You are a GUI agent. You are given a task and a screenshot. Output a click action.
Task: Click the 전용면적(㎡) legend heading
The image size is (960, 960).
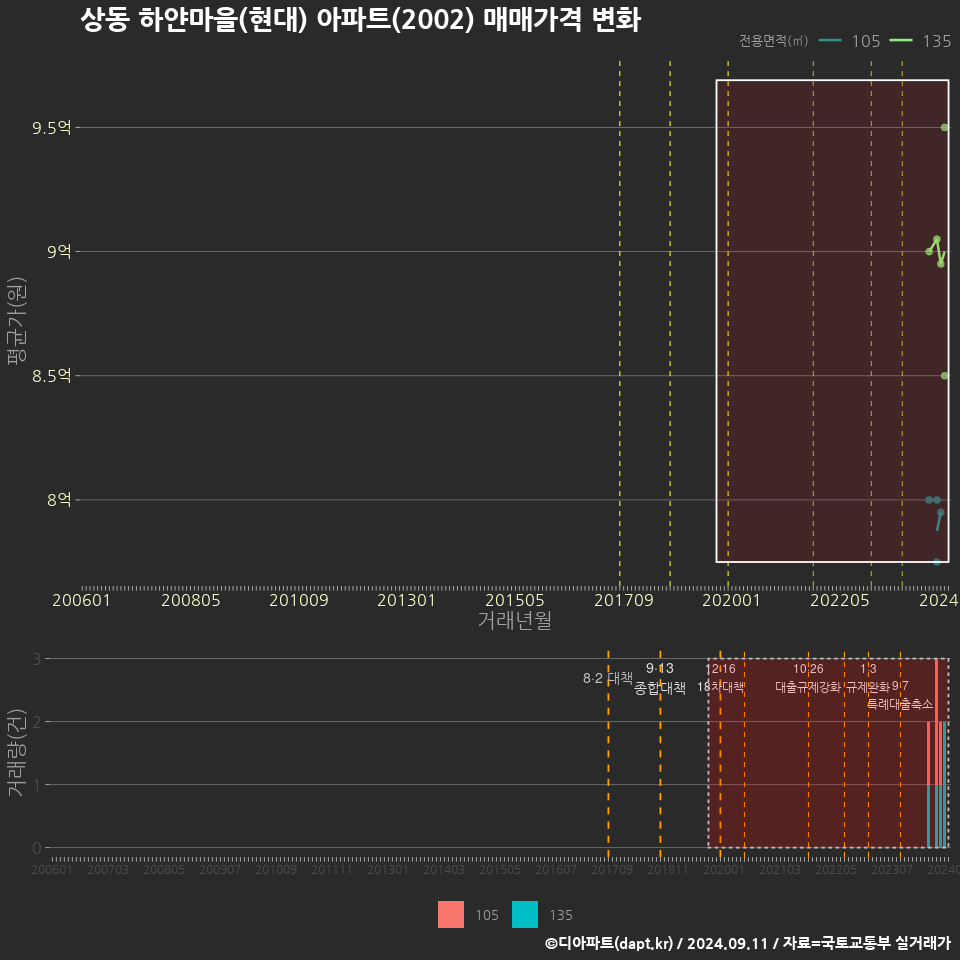coord(773,40)
